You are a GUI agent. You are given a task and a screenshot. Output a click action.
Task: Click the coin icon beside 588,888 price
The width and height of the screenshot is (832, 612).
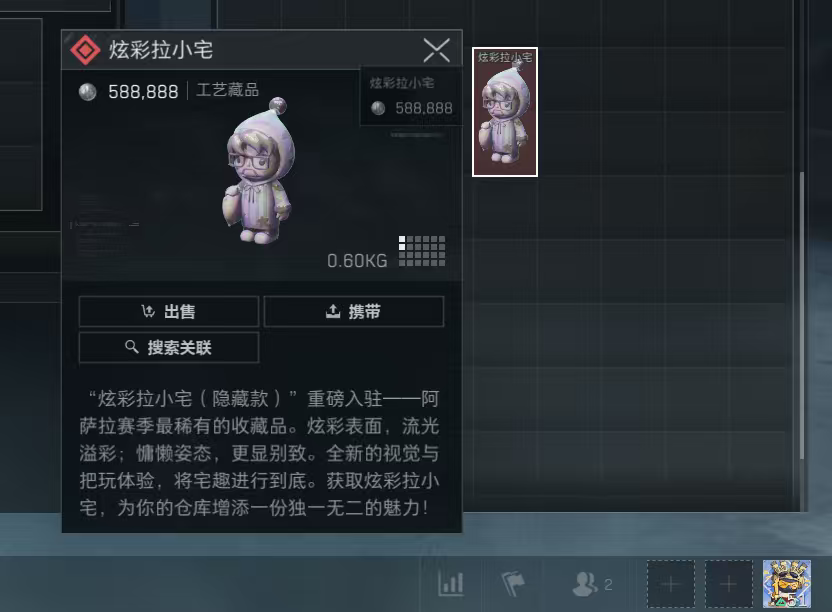pos(88,92)
